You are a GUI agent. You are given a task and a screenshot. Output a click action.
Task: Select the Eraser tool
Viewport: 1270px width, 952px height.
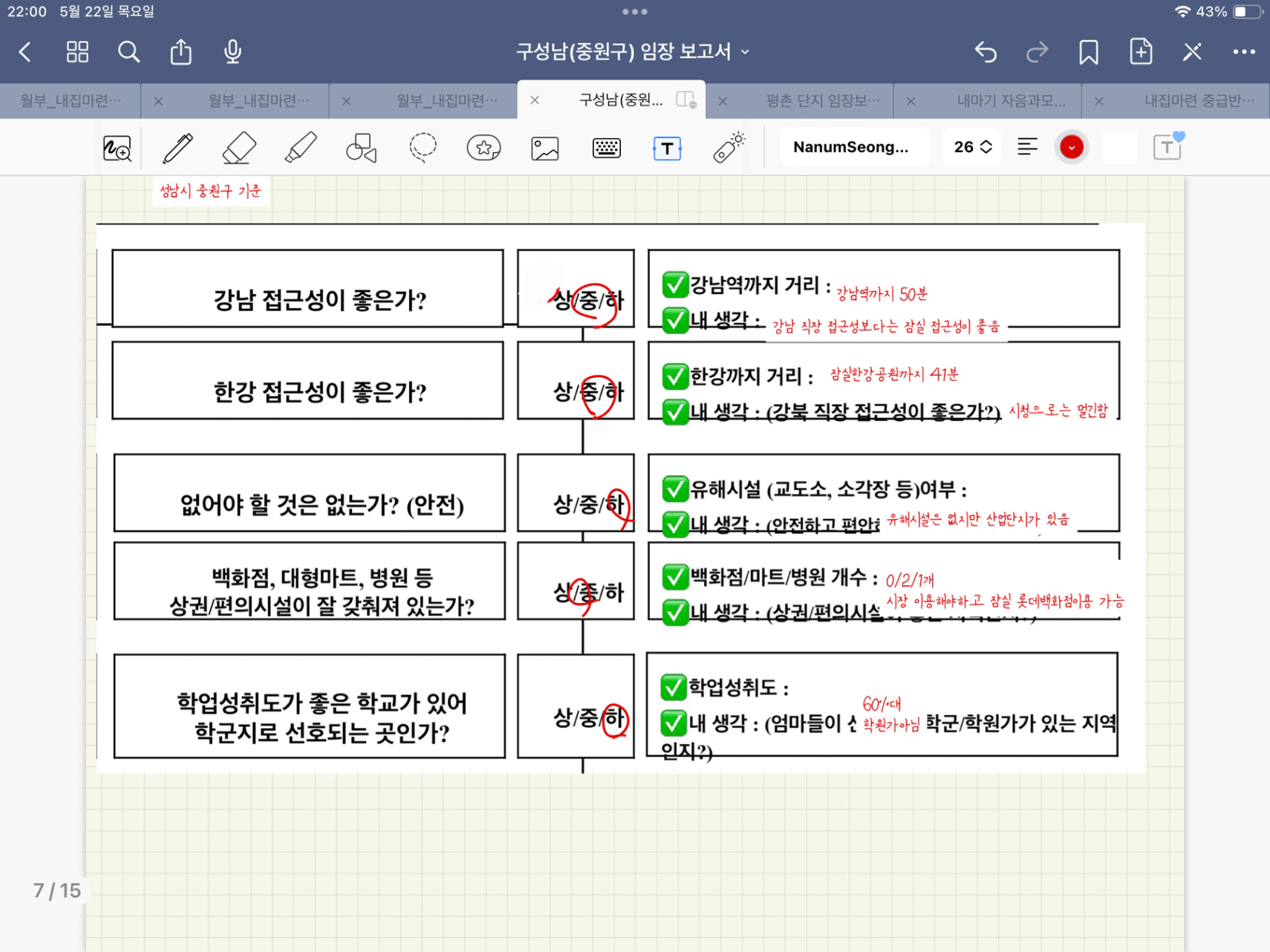coord(239,148)
